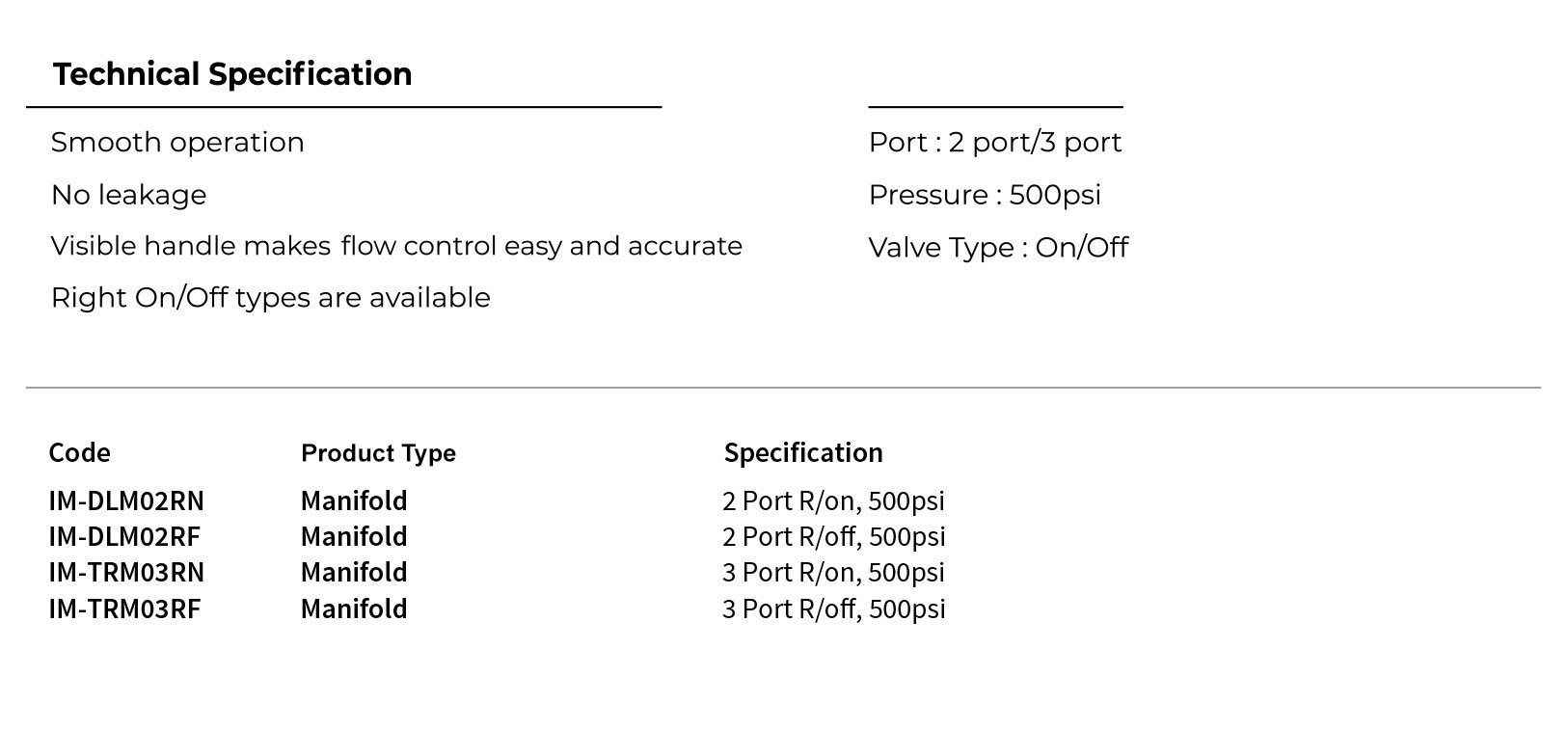Click the No leakage feature text

coord(128,195)
